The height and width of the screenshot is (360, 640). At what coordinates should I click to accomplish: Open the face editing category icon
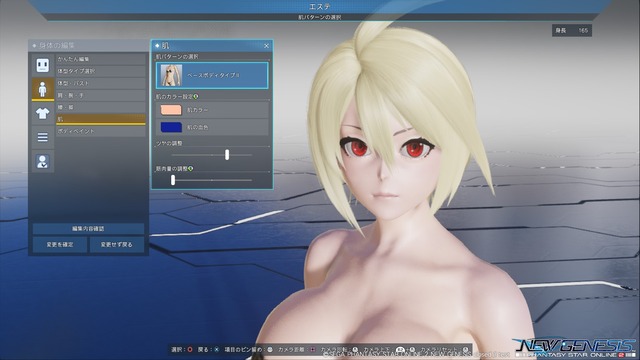click(42, 65)
